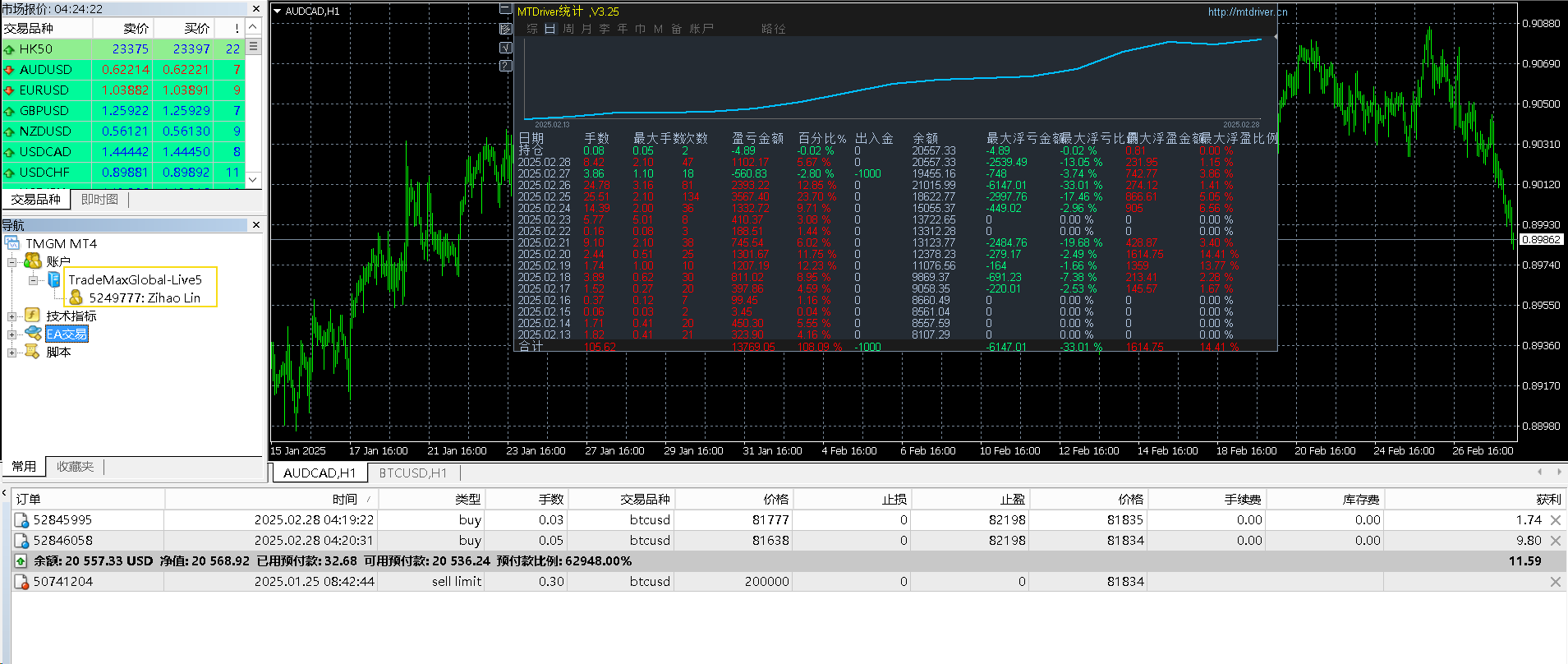Click the AUDUSD red down-arrow icon

point(9,70)
